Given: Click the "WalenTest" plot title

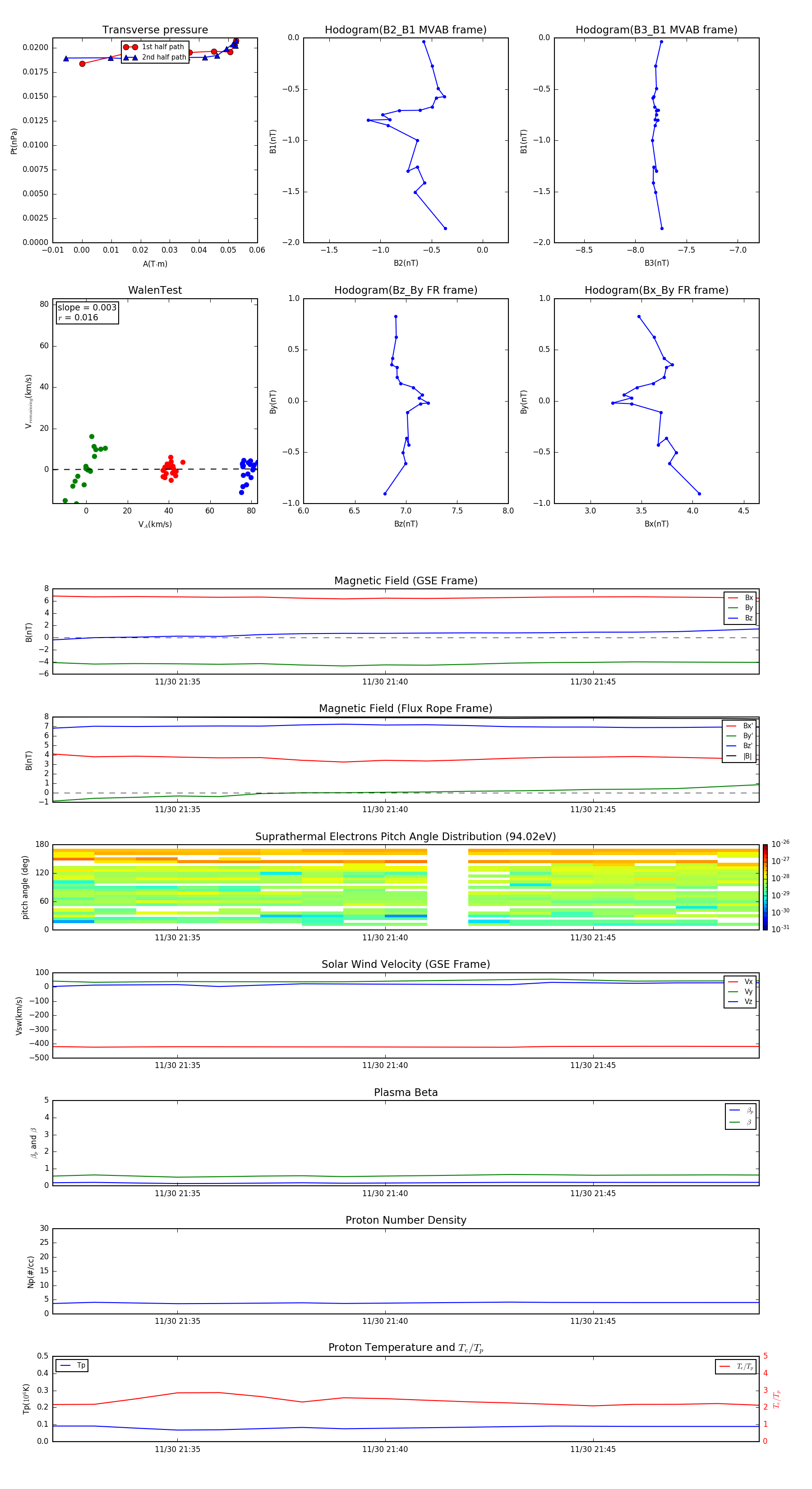Looking at the screenshot, I should pyautogui.click(x=155, y=290).
